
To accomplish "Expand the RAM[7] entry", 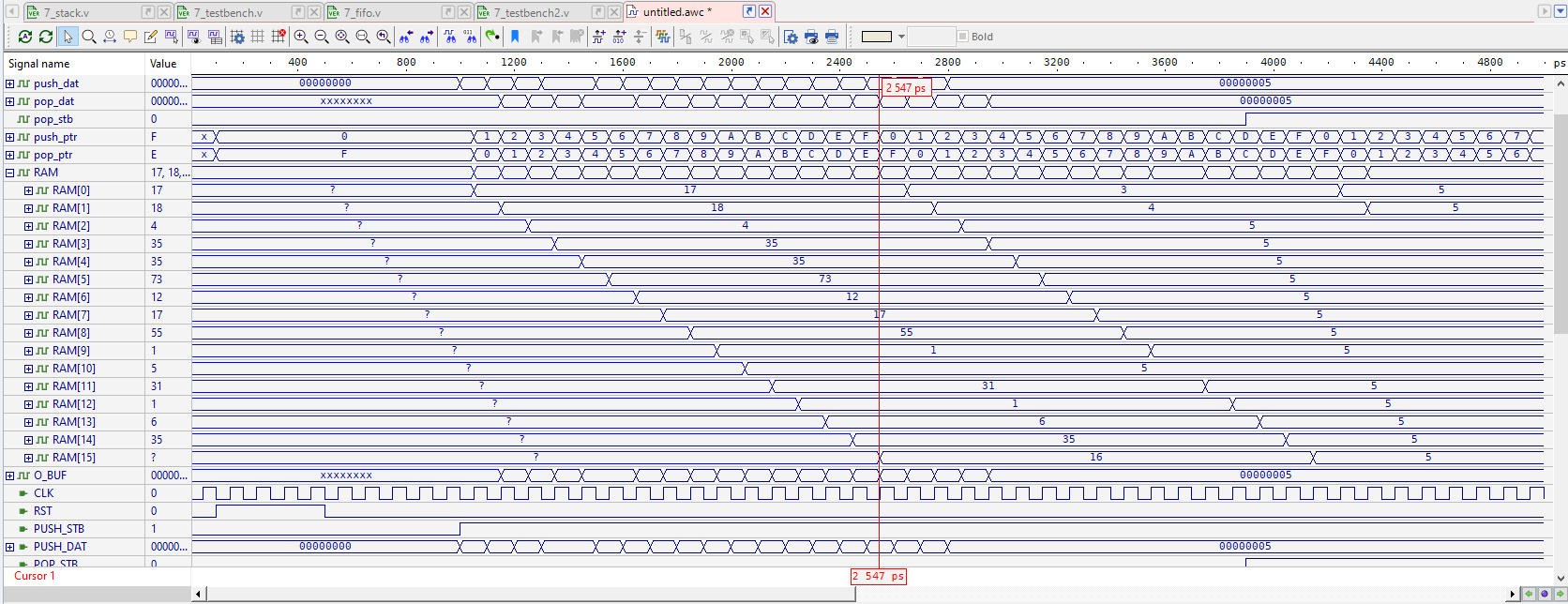I will (x=28, y=315).
